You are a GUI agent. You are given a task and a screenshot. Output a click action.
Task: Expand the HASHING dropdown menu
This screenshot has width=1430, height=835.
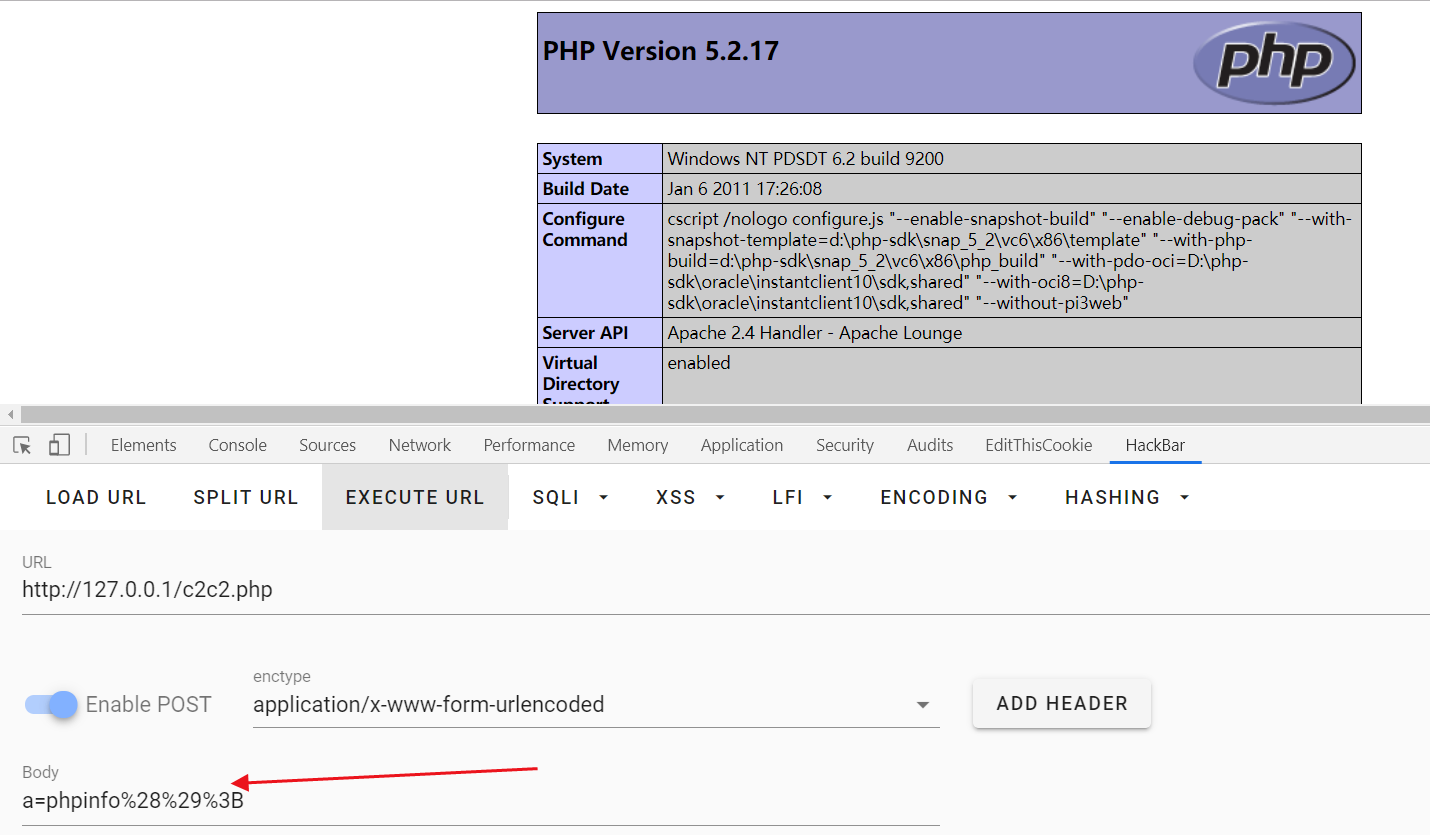(x=1127, y=497)
